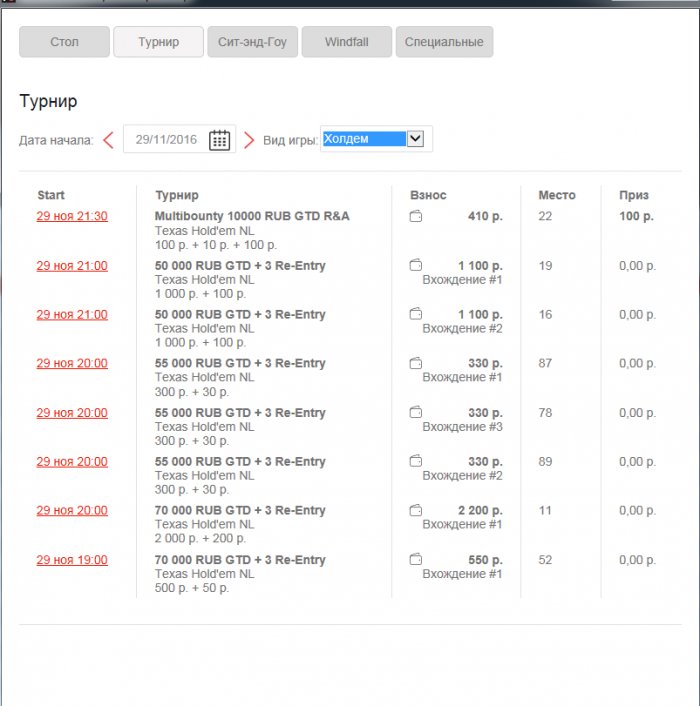Viewport: 700px width, 706px height.
Task: Open the Сит-энд-Гоу tab
Action: click(253, 42)
